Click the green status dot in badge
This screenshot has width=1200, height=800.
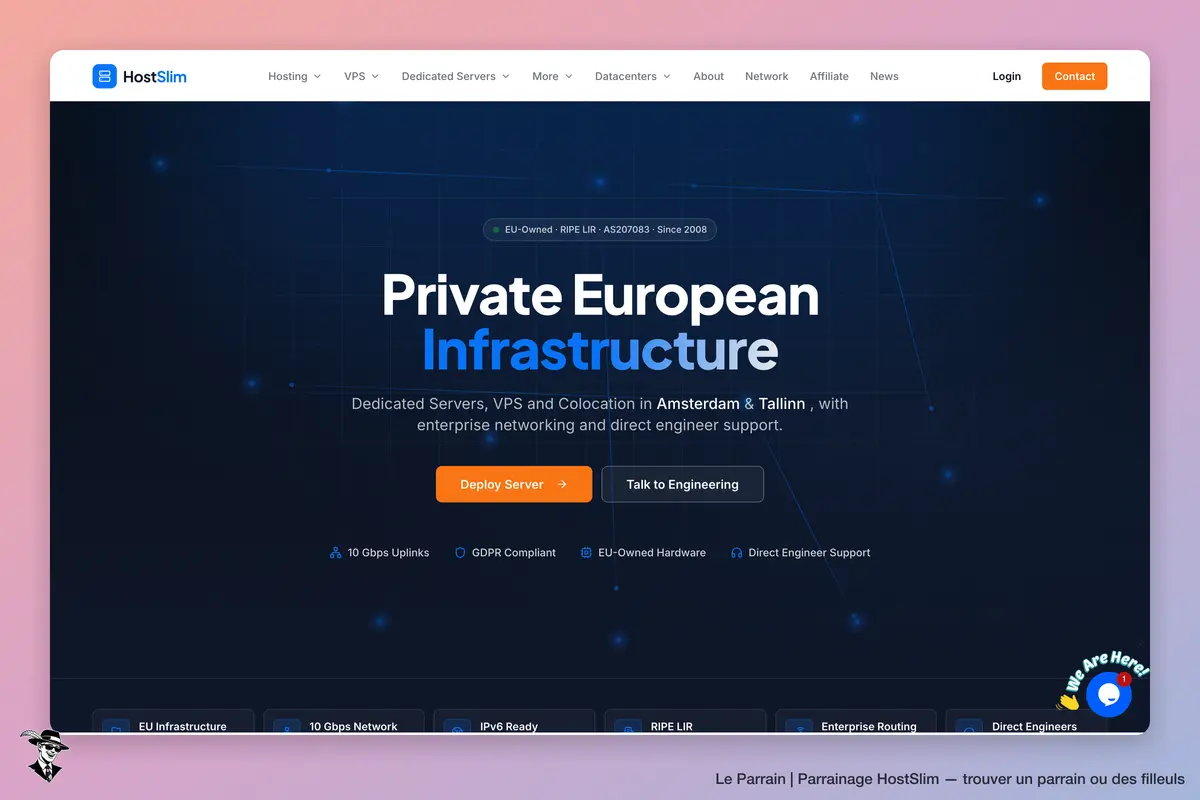click(x=496, y=230)
